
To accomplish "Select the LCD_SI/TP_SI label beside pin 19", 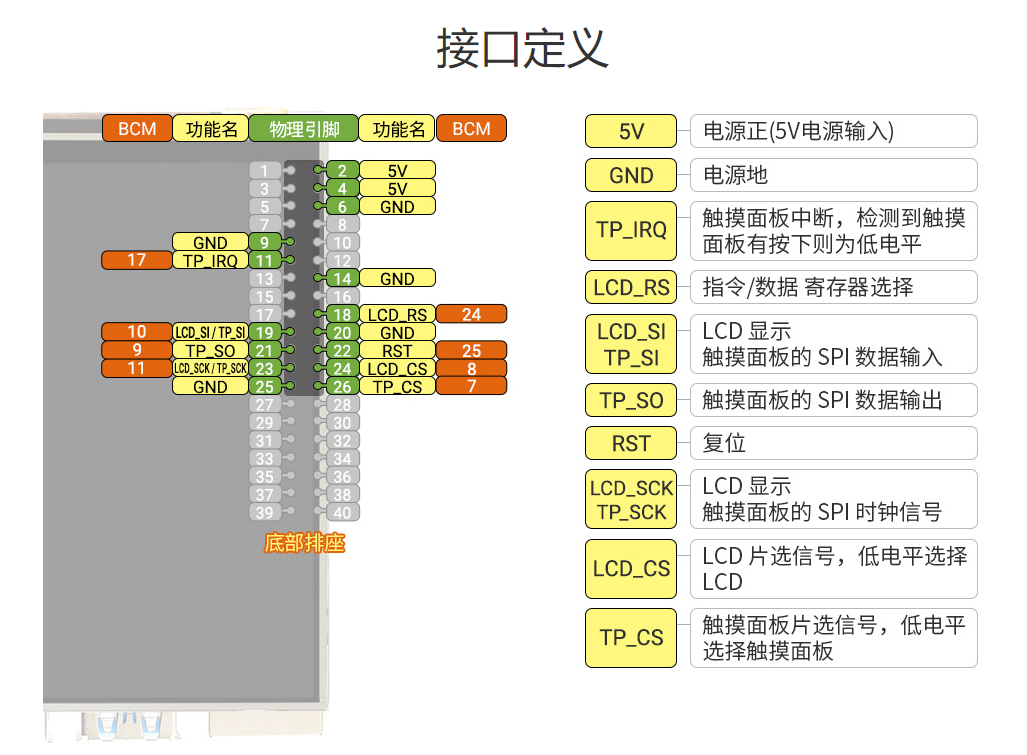I will point(210,332).
